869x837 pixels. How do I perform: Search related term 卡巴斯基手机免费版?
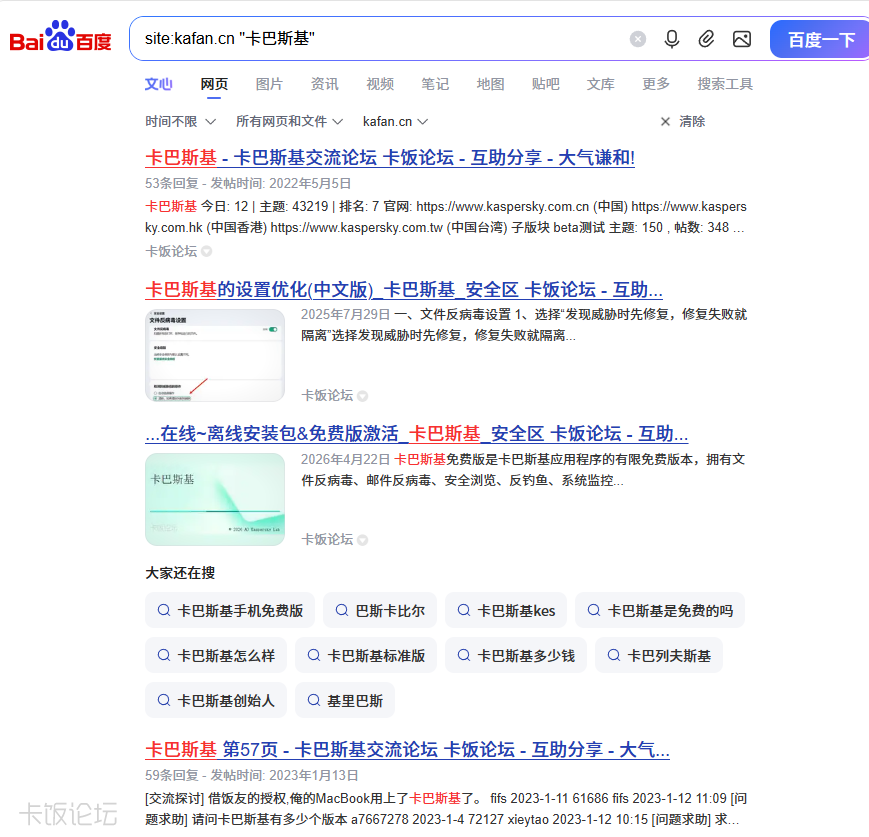(230, 610)
